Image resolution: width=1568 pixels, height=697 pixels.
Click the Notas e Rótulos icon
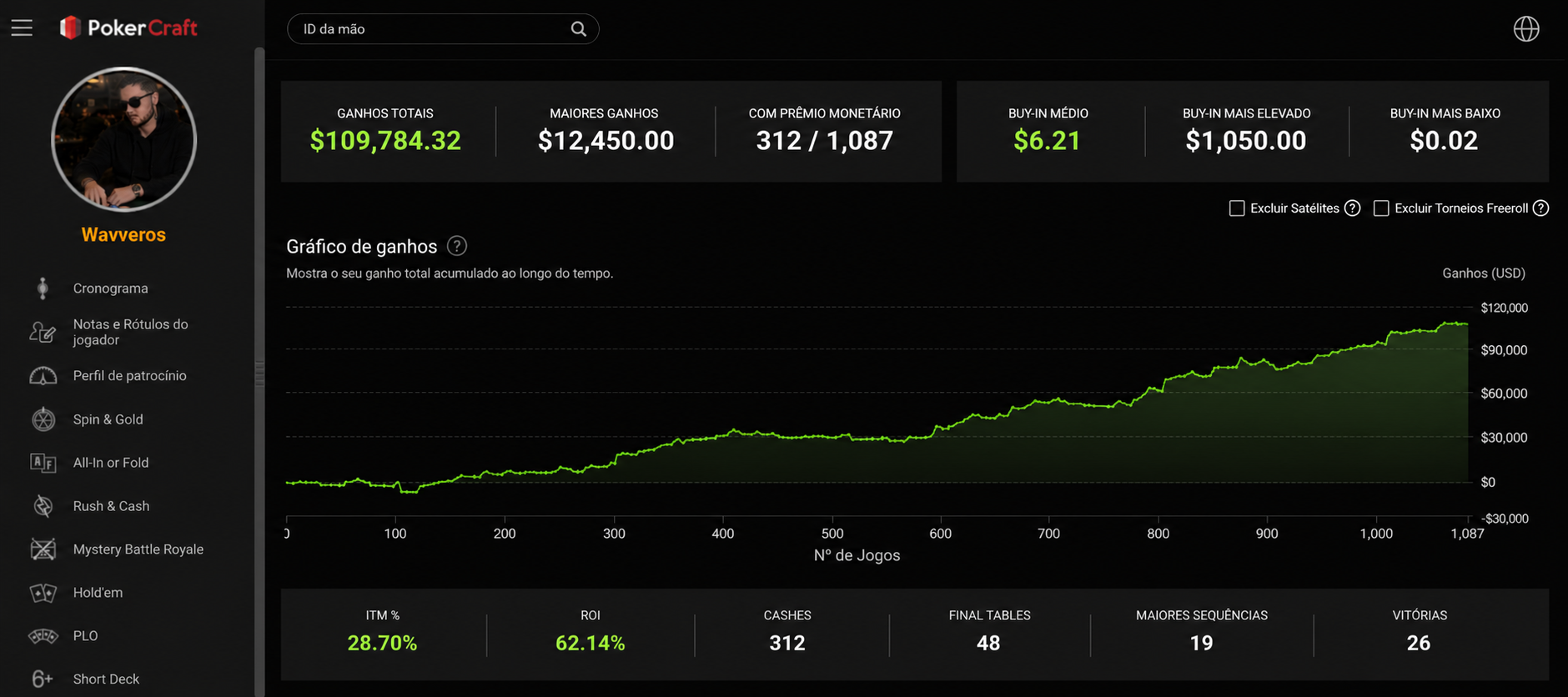click(43, 332)
